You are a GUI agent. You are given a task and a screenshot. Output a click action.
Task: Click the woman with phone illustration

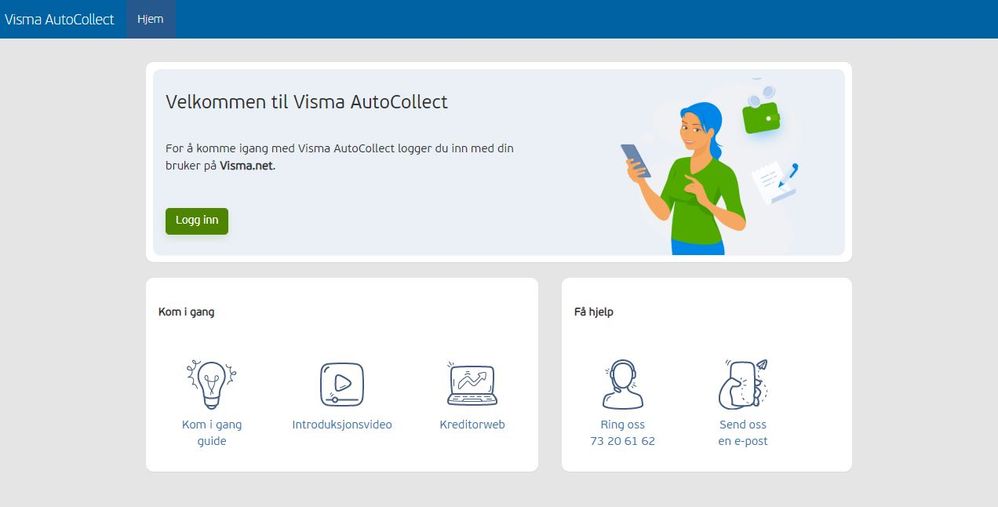[684, 179]
